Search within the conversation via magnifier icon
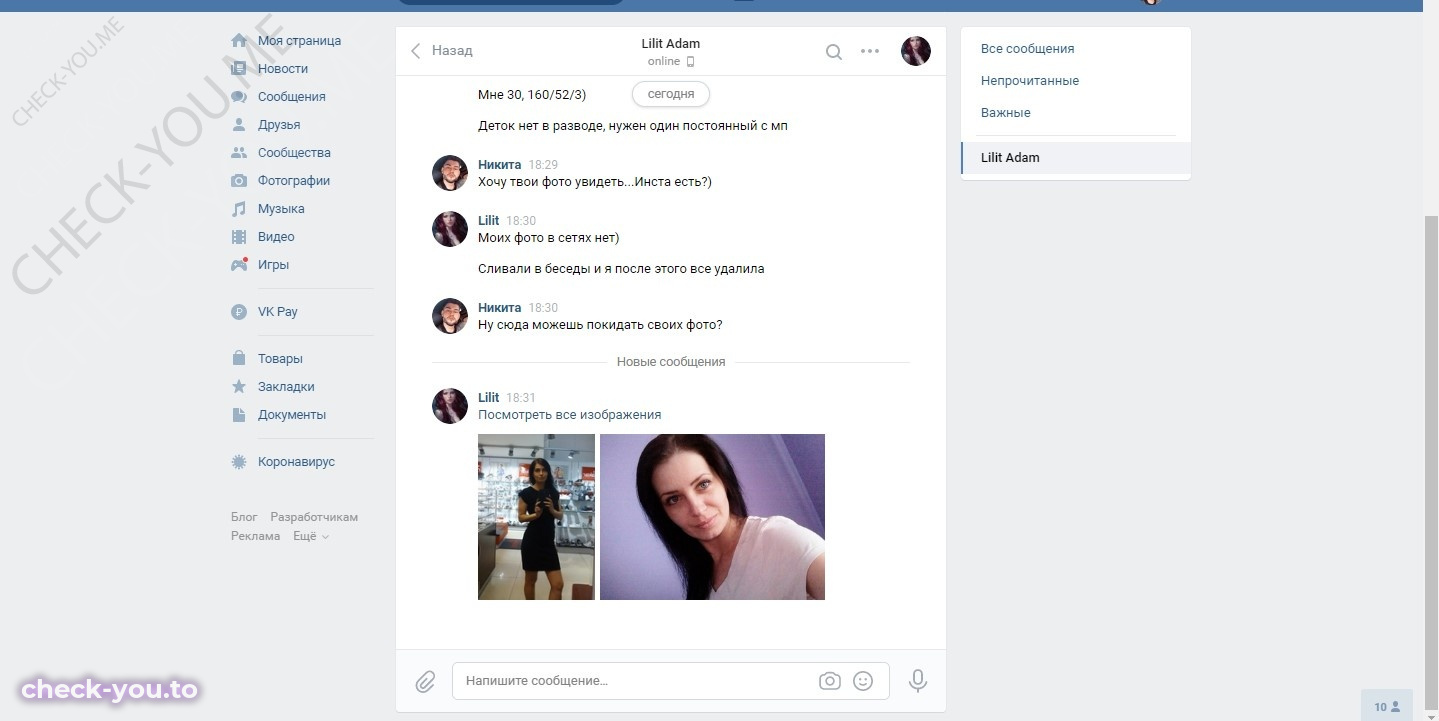The height and width of the screenshot is (721, 1439). [833, 52]
